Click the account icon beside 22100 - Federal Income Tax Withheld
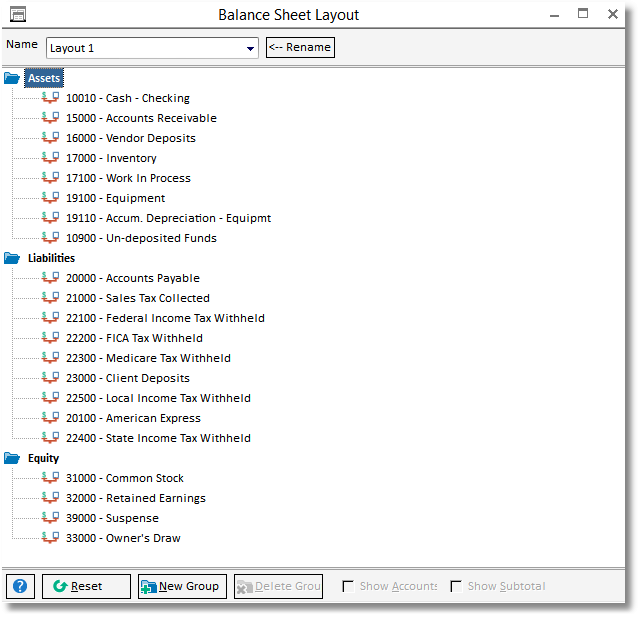Image resolution: width=639 pixels, height=617 pixels. click(x=51, y=318)
